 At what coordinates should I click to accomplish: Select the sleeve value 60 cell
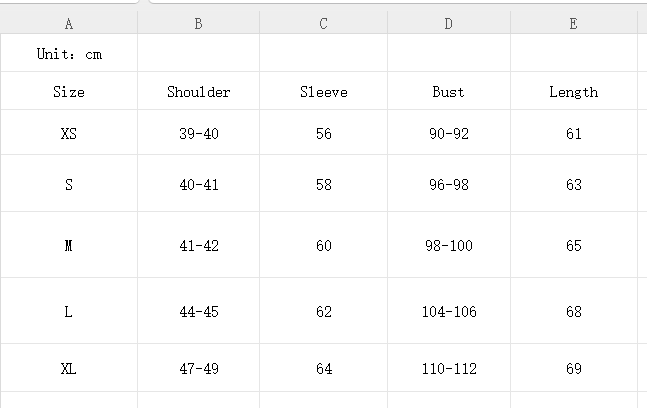tap(323, 245)
